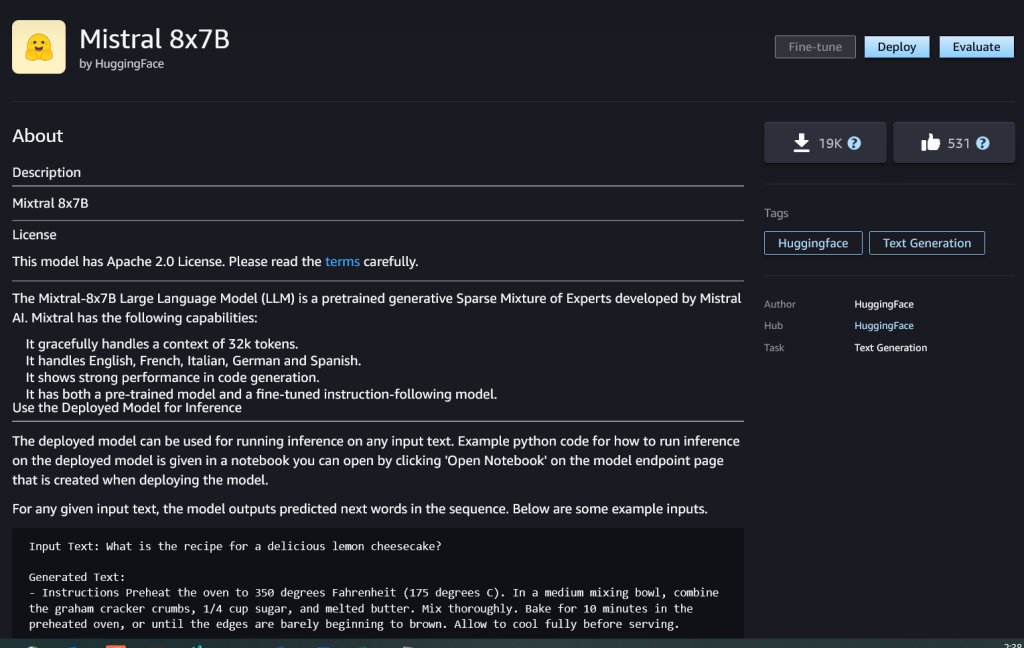Screen dimensions: 1024x648
Task: Click the Deploy button
Action: pyautogui.click(x=897, y=47)
